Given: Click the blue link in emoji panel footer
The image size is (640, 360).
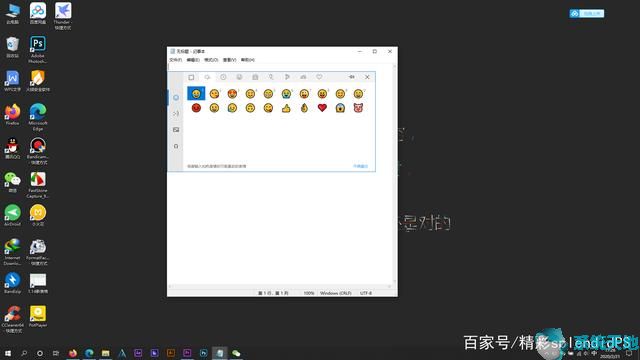Looking at the screenshot, I should click(x=360, y=166).
